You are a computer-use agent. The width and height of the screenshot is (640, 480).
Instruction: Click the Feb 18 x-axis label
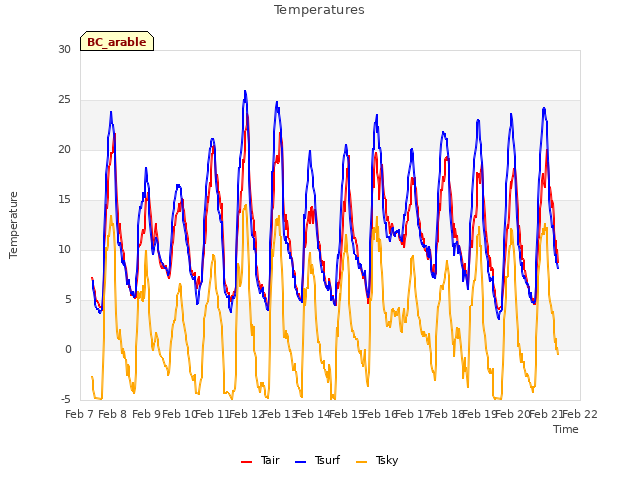(446, 414)
